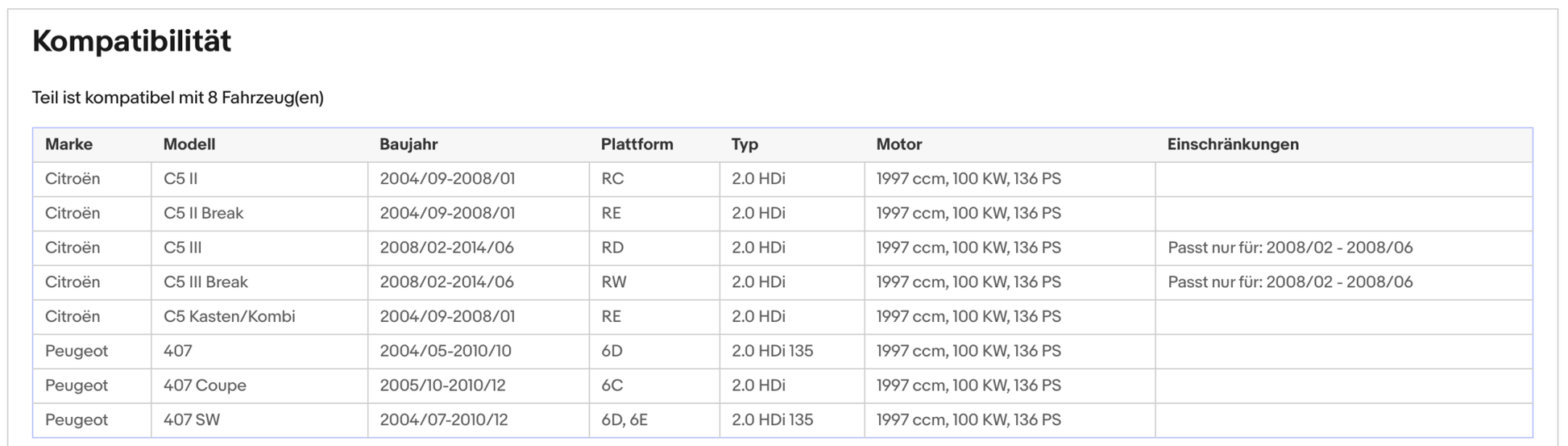
Task: Click the Plattform column header
Action: click(637, 144)
